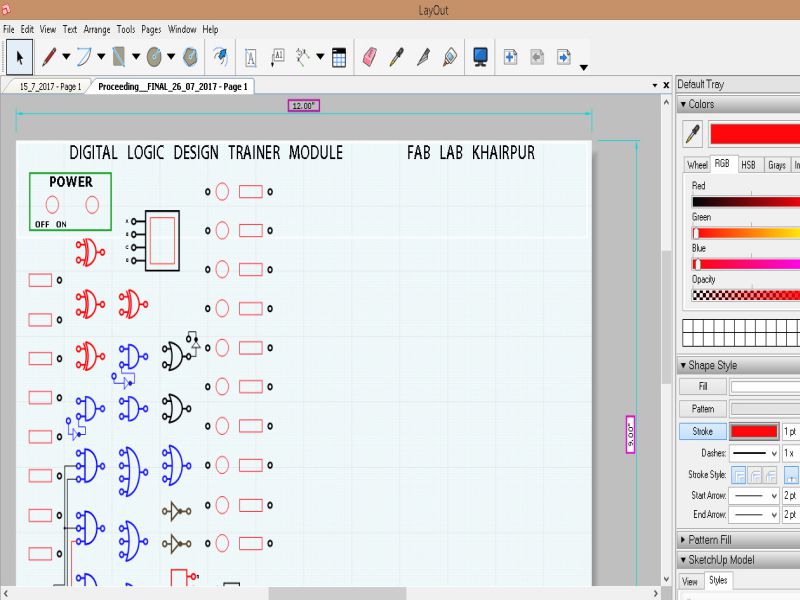Screen dimensions: 800x600
Task: Open the document tabs list arrow
Action: click(x=655, y=85)
